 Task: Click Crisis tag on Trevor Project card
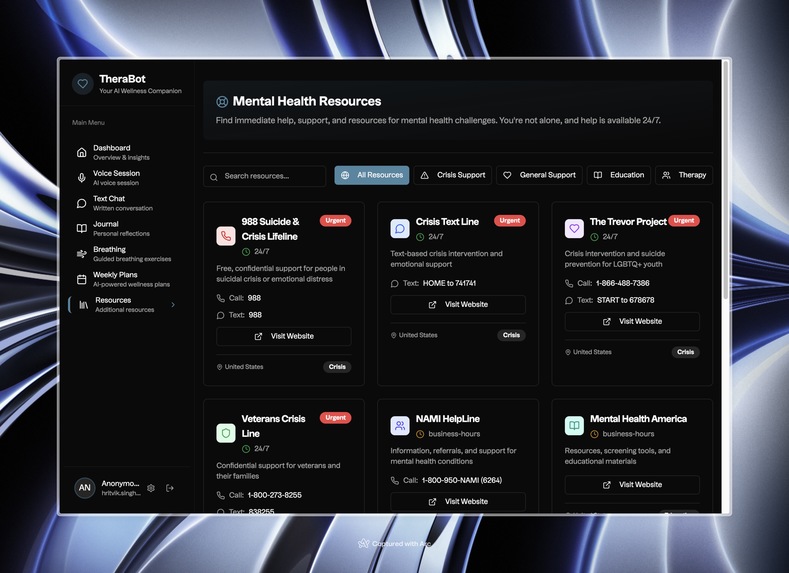pos(685,352)
